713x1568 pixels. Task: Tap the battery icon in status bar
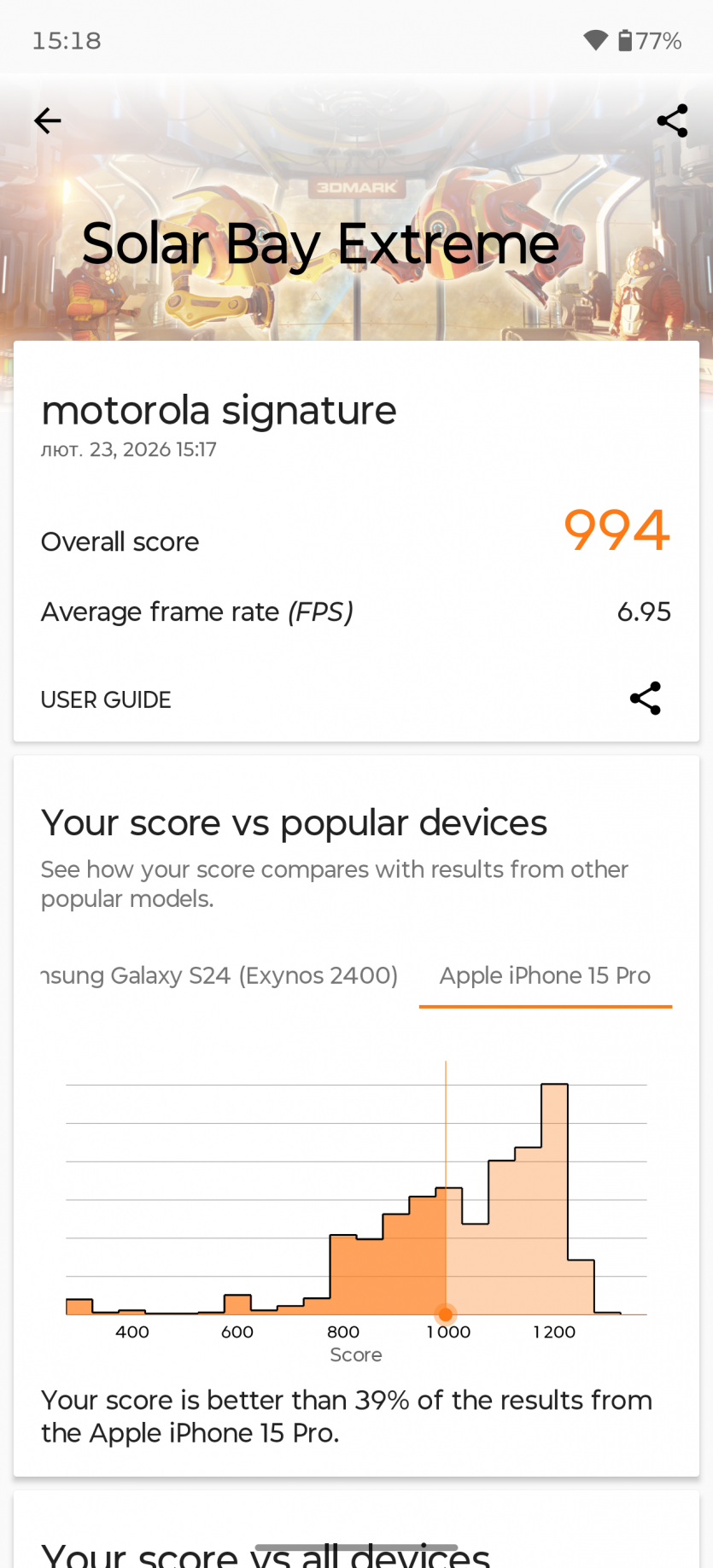(x=625, y=40)
